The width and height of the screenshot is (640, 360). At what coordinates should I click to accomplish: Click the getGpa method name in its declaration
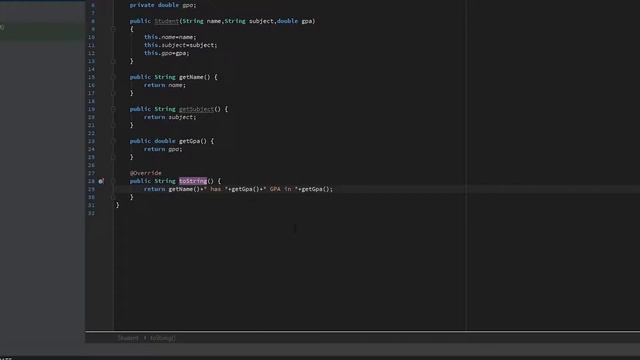(189, 141)
